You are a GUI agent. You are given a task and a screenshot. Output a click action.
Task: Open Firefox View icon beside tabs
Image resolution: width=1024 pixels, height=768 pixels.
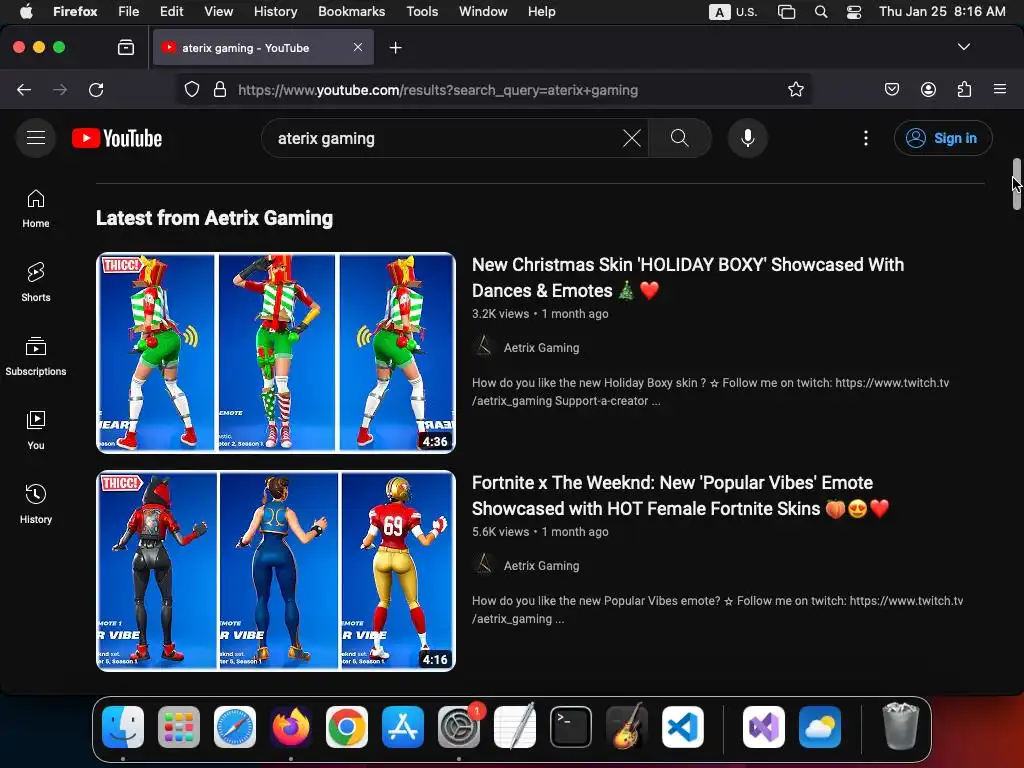pyautogui.click(x=126, y=48)
